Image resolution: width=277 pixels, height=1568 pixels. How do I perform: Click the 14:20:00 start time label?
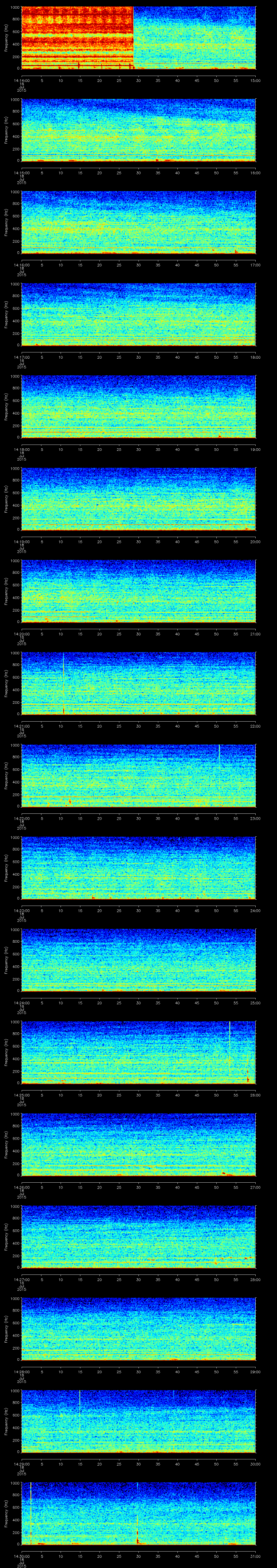pyautogui.click(x=21, y=634)
